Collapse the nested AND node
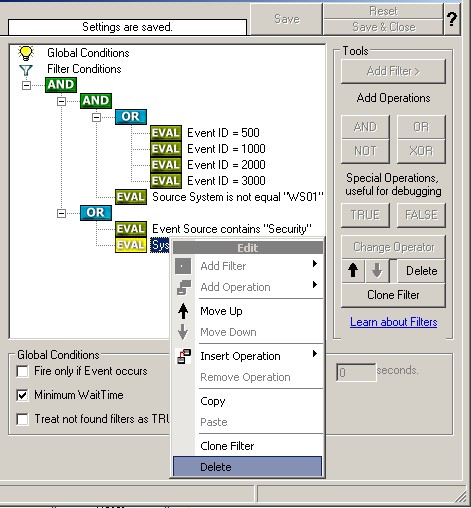This screenshot has width=471, height=508. click(61, 101)
